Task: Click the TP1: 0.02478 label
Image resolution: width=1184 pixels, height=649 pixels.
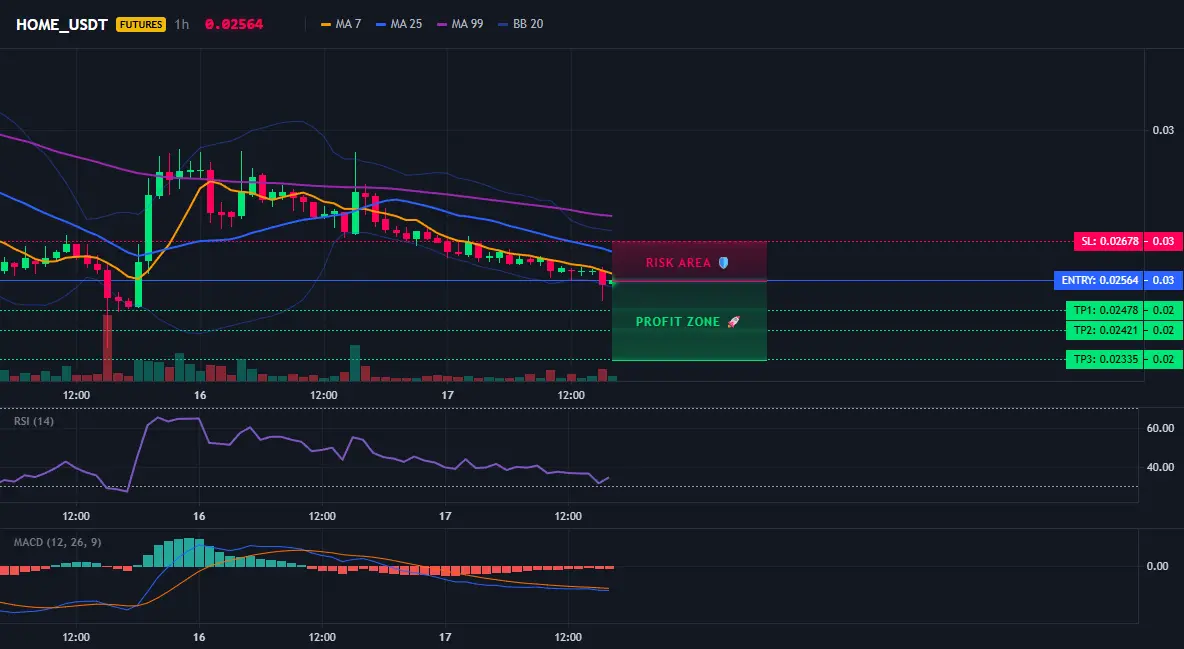Action: (1105, 311)
